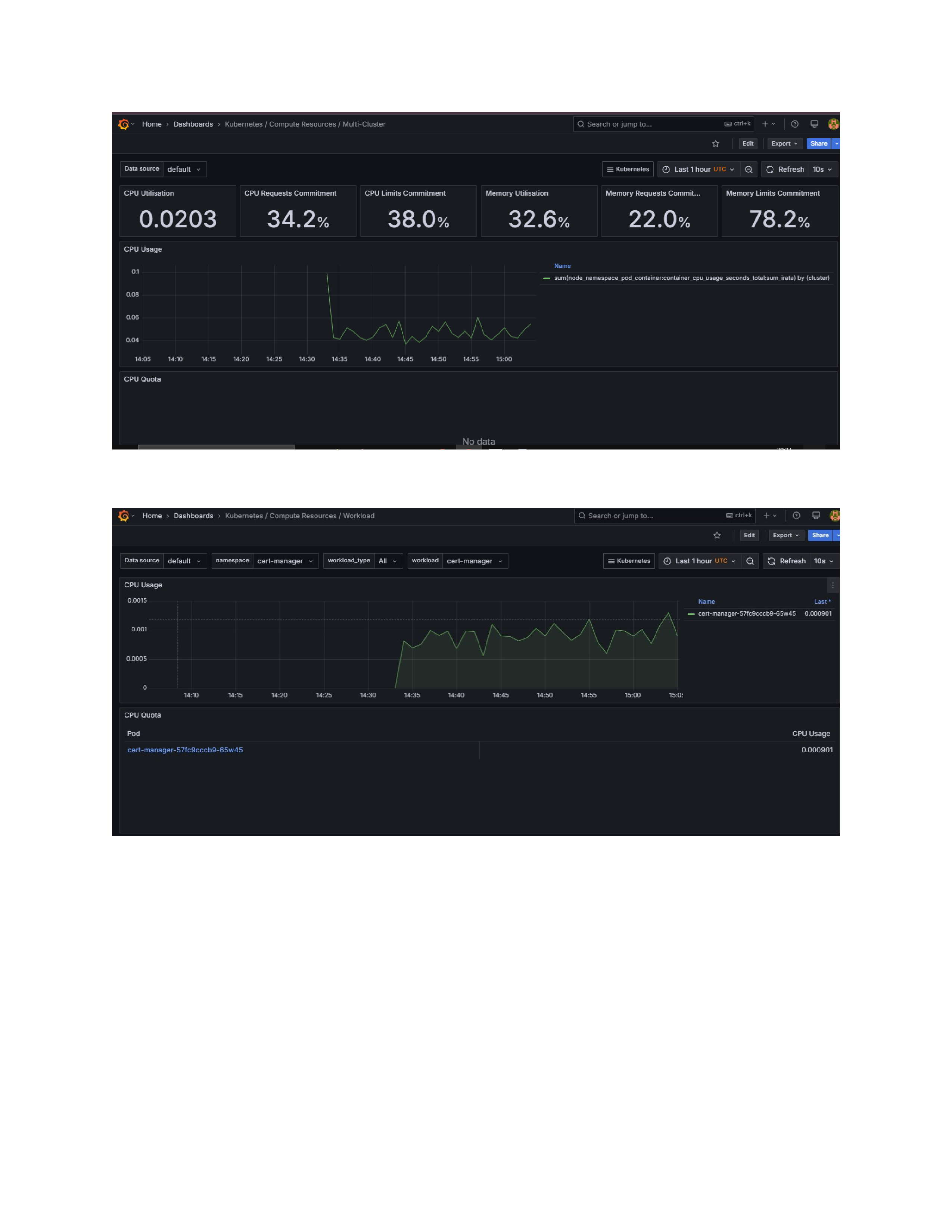
Task: Open Kubernetes links menu in Multi-Cluster dashboard
Action: click(x=628, y=169)
